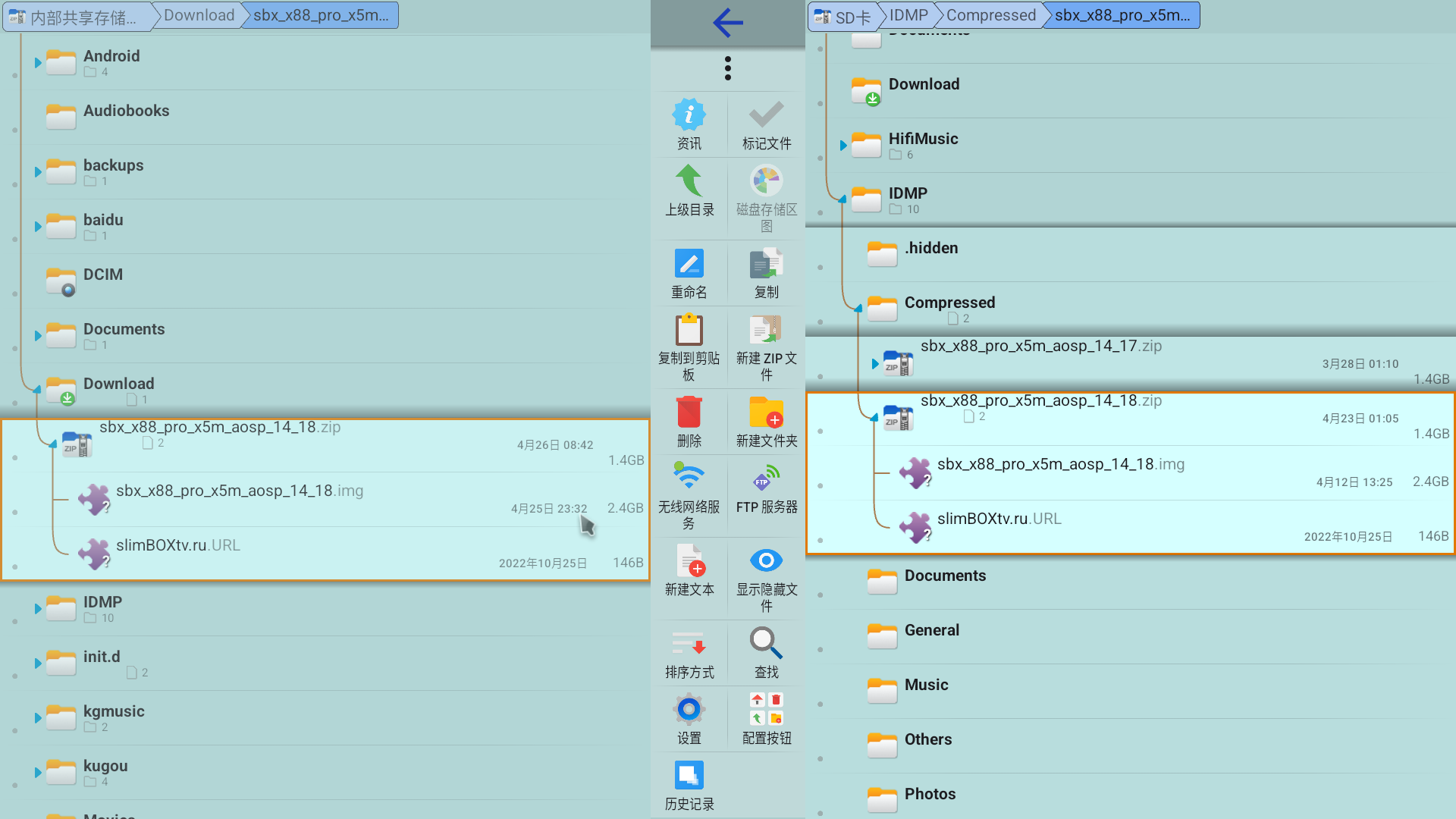Click the 查找 search magnifier
The height and width of the screenshot is (819, 1456).
point(767,644)
